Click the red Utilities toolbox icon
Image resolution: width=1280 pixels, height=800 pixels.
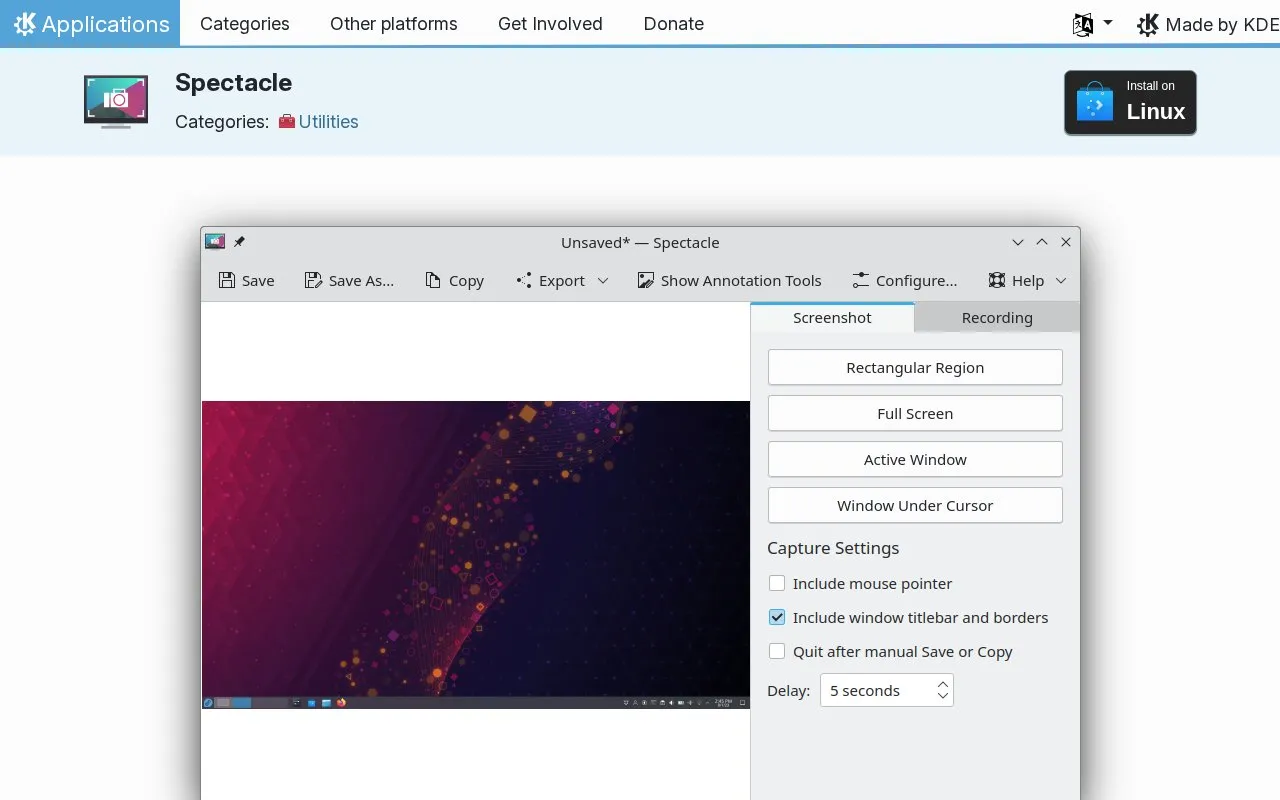(x=287, y=122)
